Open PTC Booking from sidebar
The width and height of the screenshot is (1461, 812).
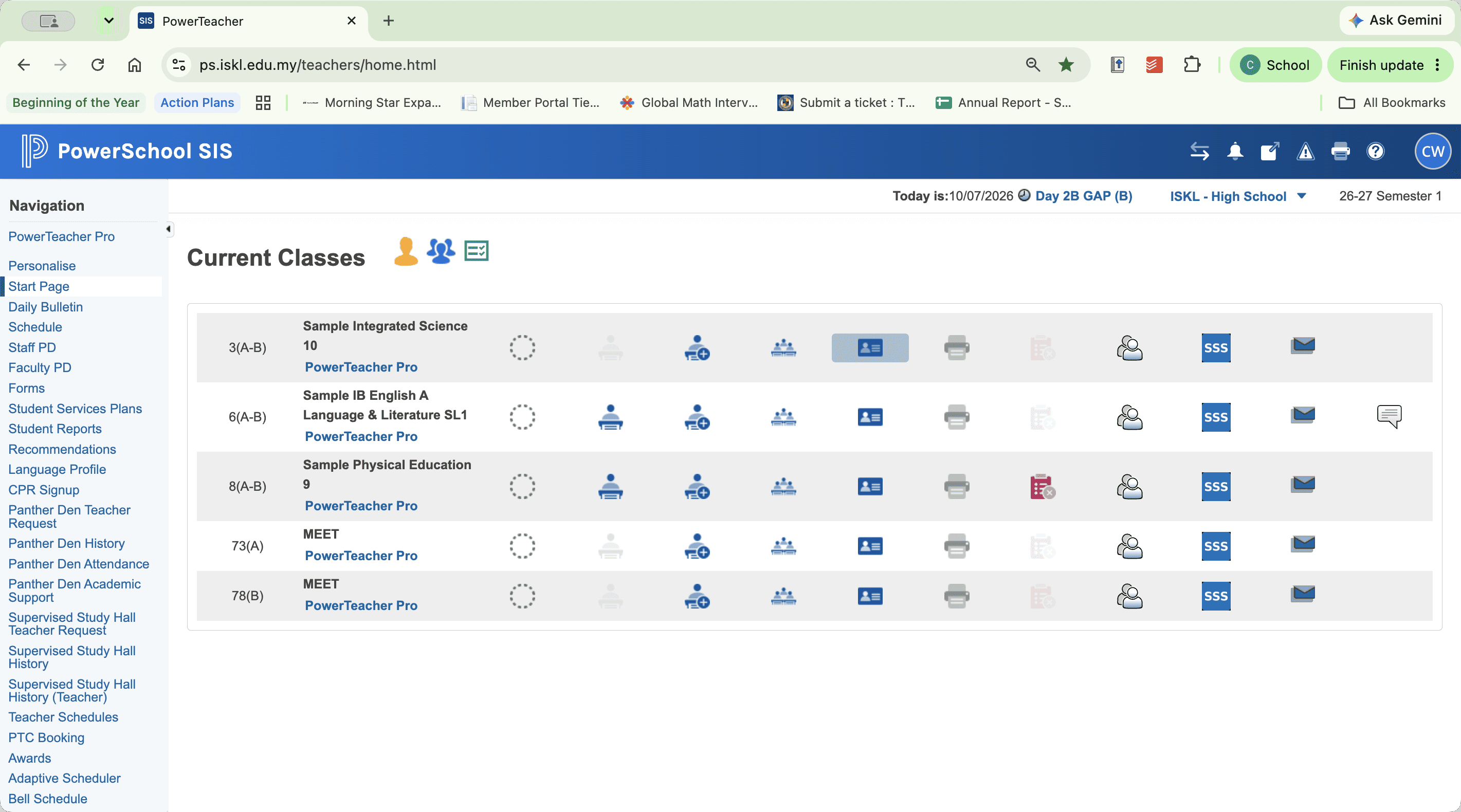click(x=46, y=737)
